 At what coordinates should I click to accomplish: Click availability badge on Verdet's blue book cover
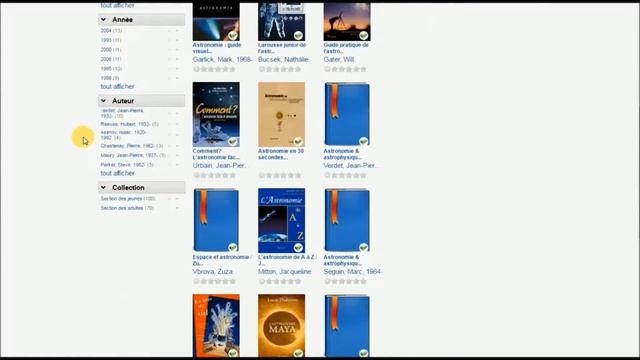pos(363,142)
